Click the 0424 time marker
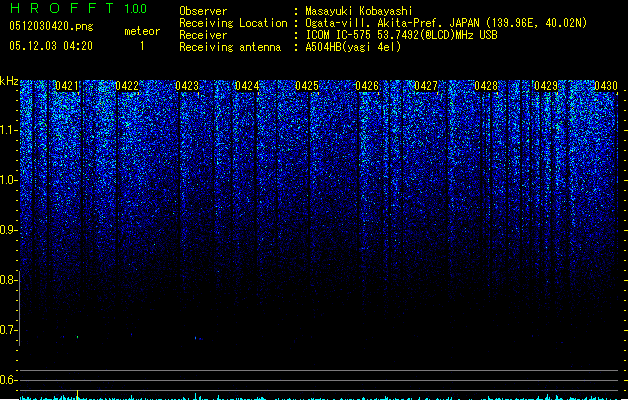Image resolution: width=629 pixels, height=400 pixels. click(x=247, y=86)
